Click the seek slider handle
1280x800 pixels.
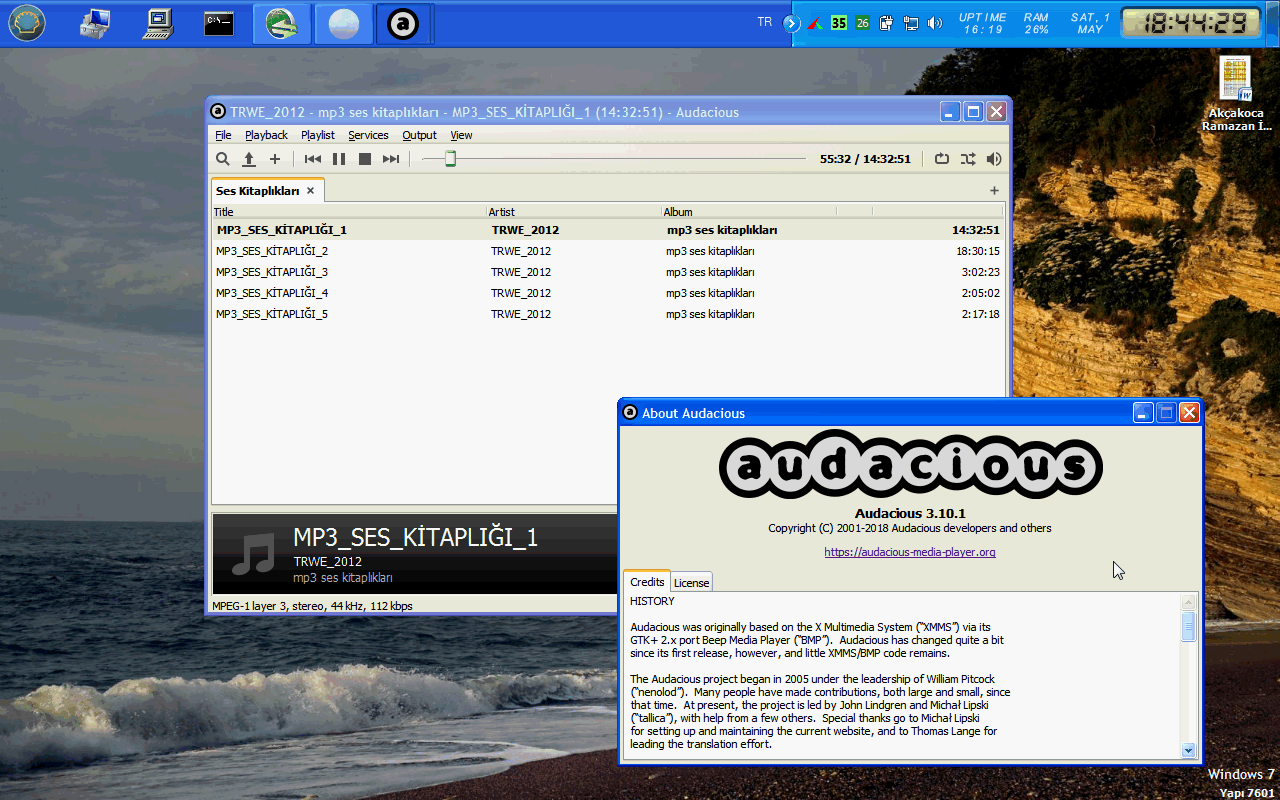click(x=450, y=158)
